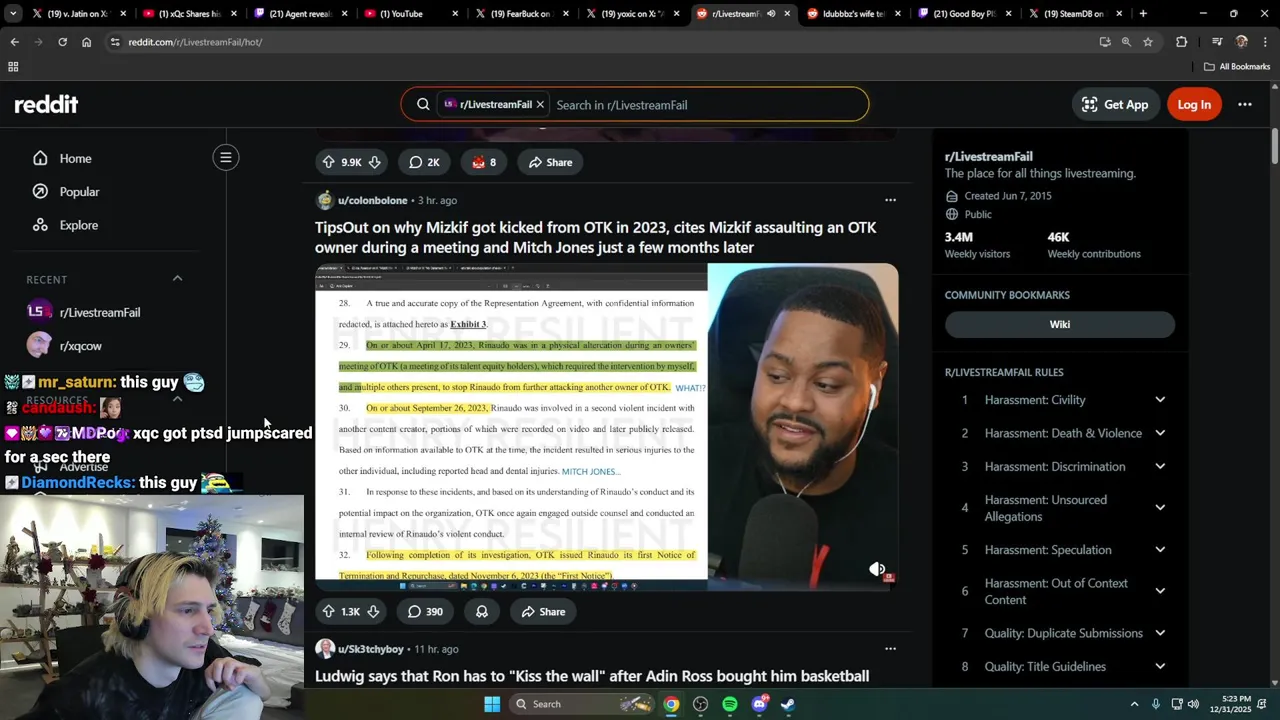Open a new browser tab

[1143, 14]
